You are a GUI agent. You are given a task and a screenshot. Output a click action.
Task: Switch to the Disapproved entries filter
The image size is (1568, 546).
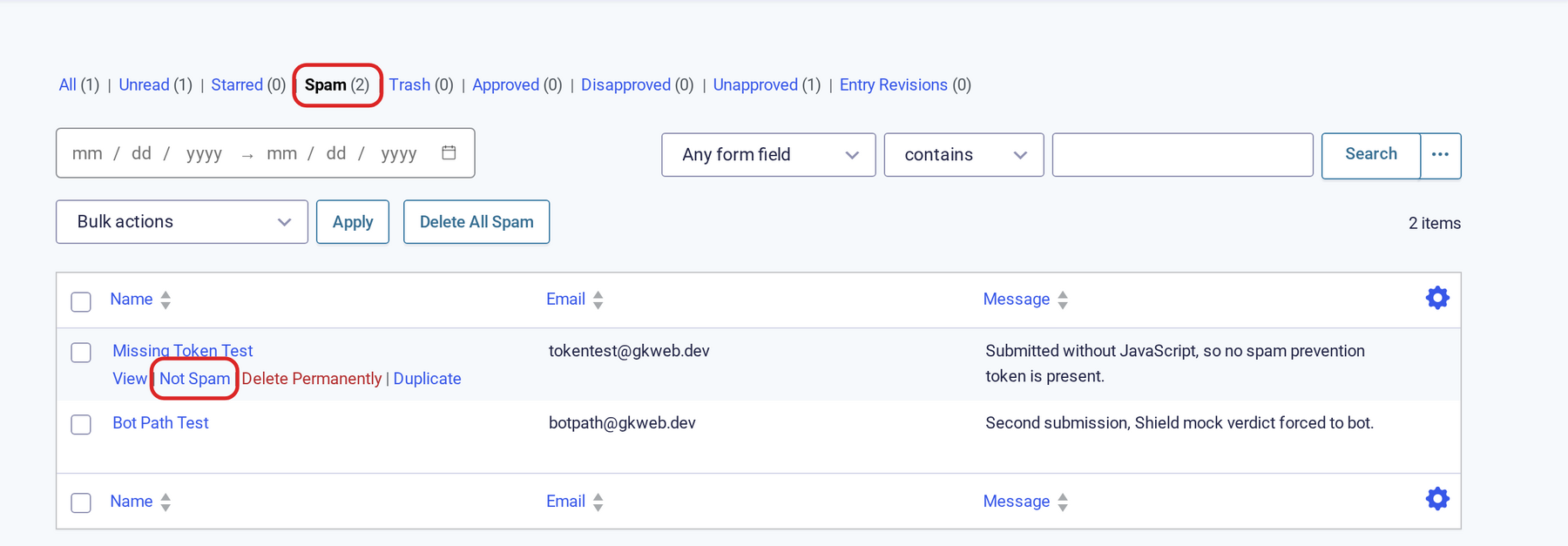[x=625, y=84]
